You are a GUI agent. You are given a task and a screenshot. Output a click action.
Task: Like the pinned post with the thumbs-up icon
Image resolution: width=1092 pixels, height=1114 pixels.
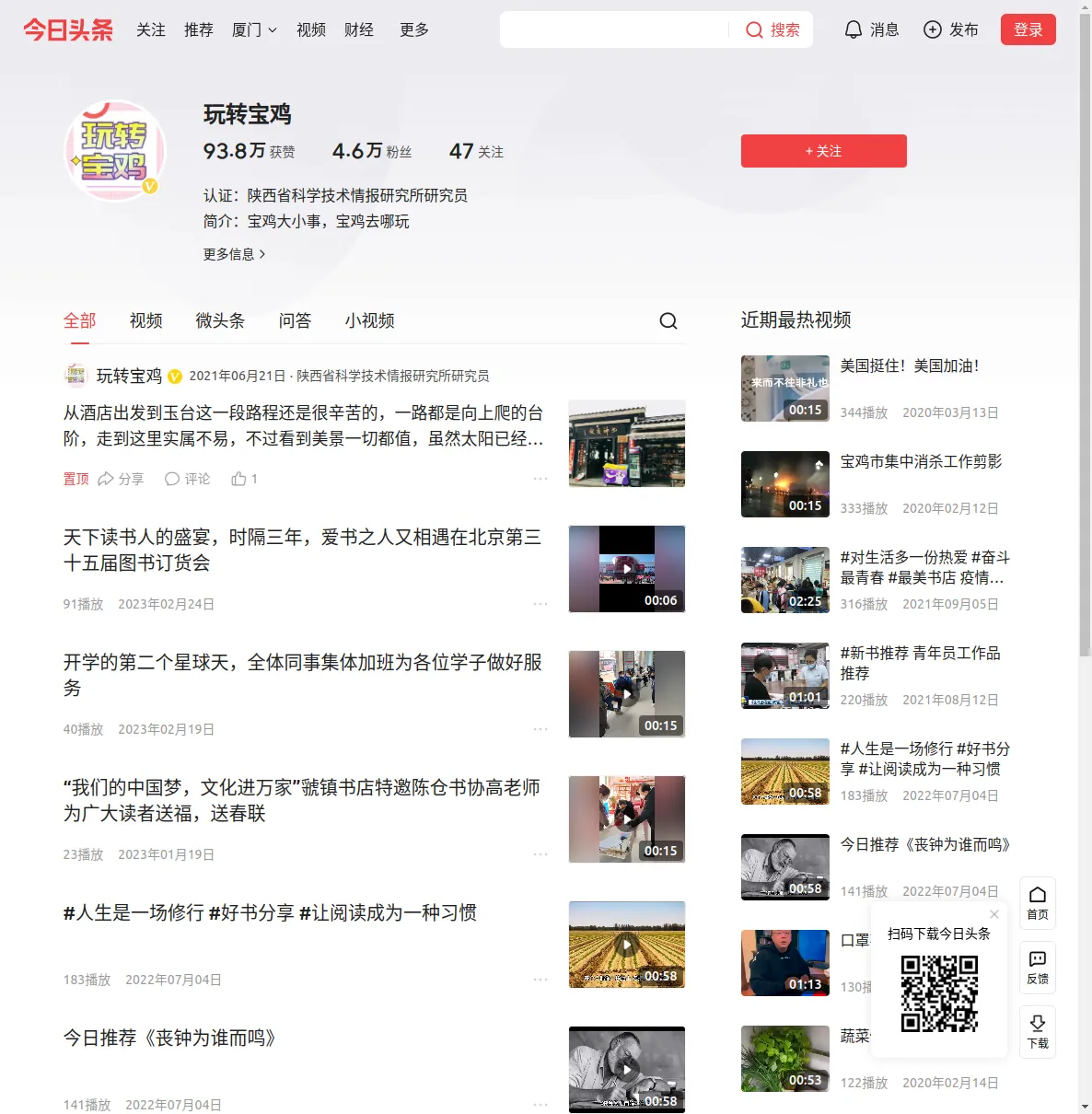[x=238, y=479]
